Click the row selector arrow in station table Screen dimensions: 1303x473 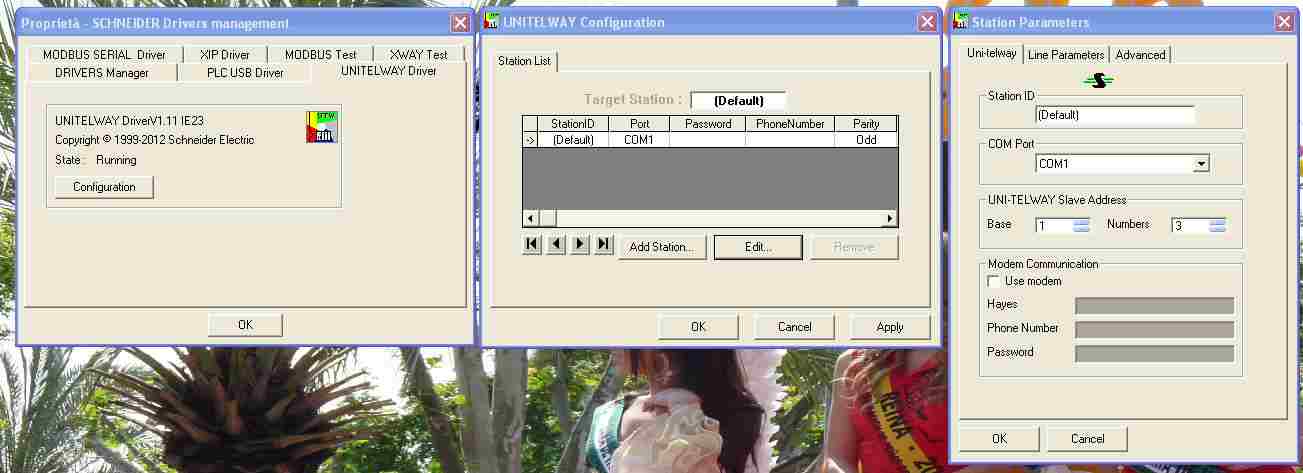[x=531, y=140]
